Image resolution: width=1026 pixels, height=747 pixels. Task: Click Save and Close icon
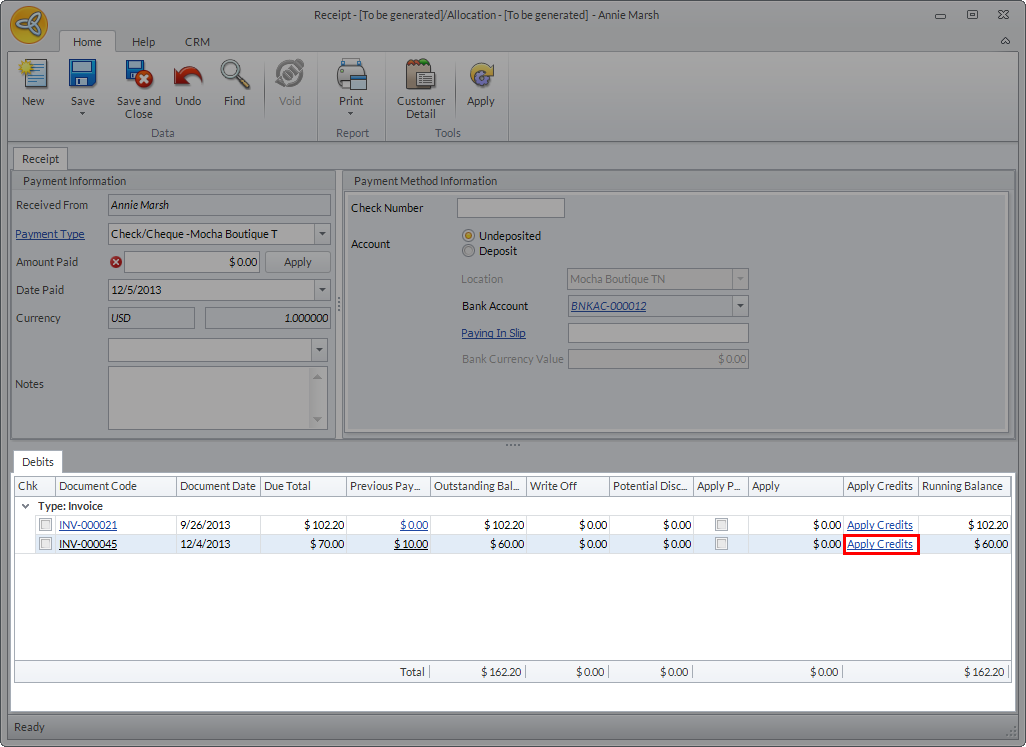tap(138, 76)
